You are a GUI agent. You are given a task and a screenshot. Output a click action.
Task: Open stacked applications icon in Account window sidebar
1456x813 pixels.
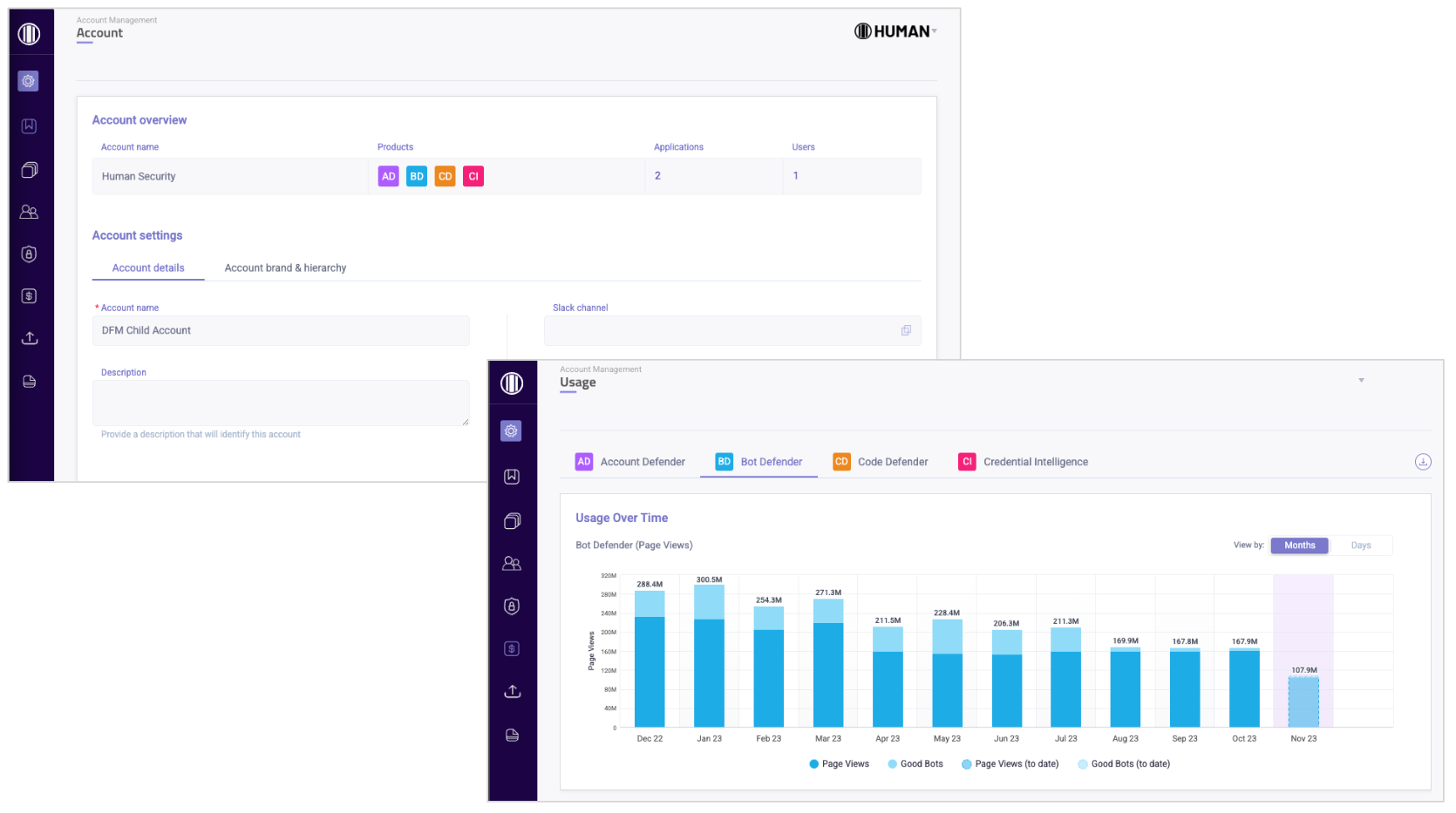point(29,170)
